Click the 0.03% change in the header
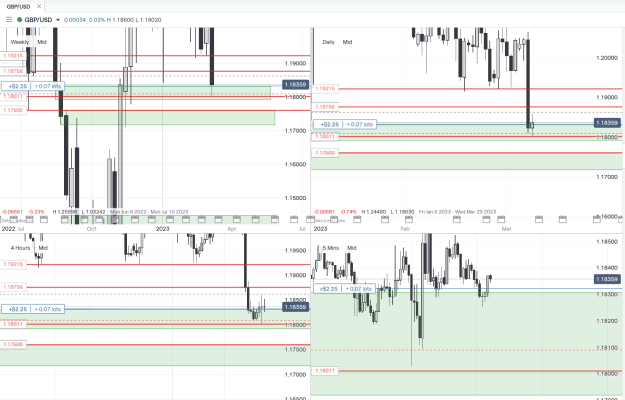The width and height of the screenshot is (625, 400). click(x=97, y=20)
